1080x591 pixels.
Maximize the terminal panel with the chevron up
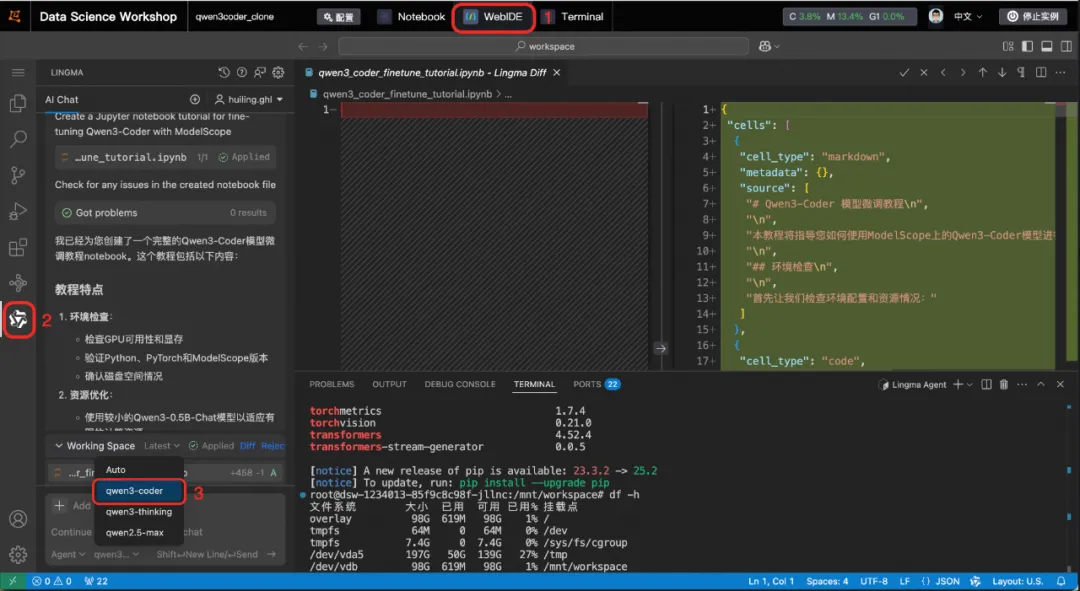pos(1041,384)
